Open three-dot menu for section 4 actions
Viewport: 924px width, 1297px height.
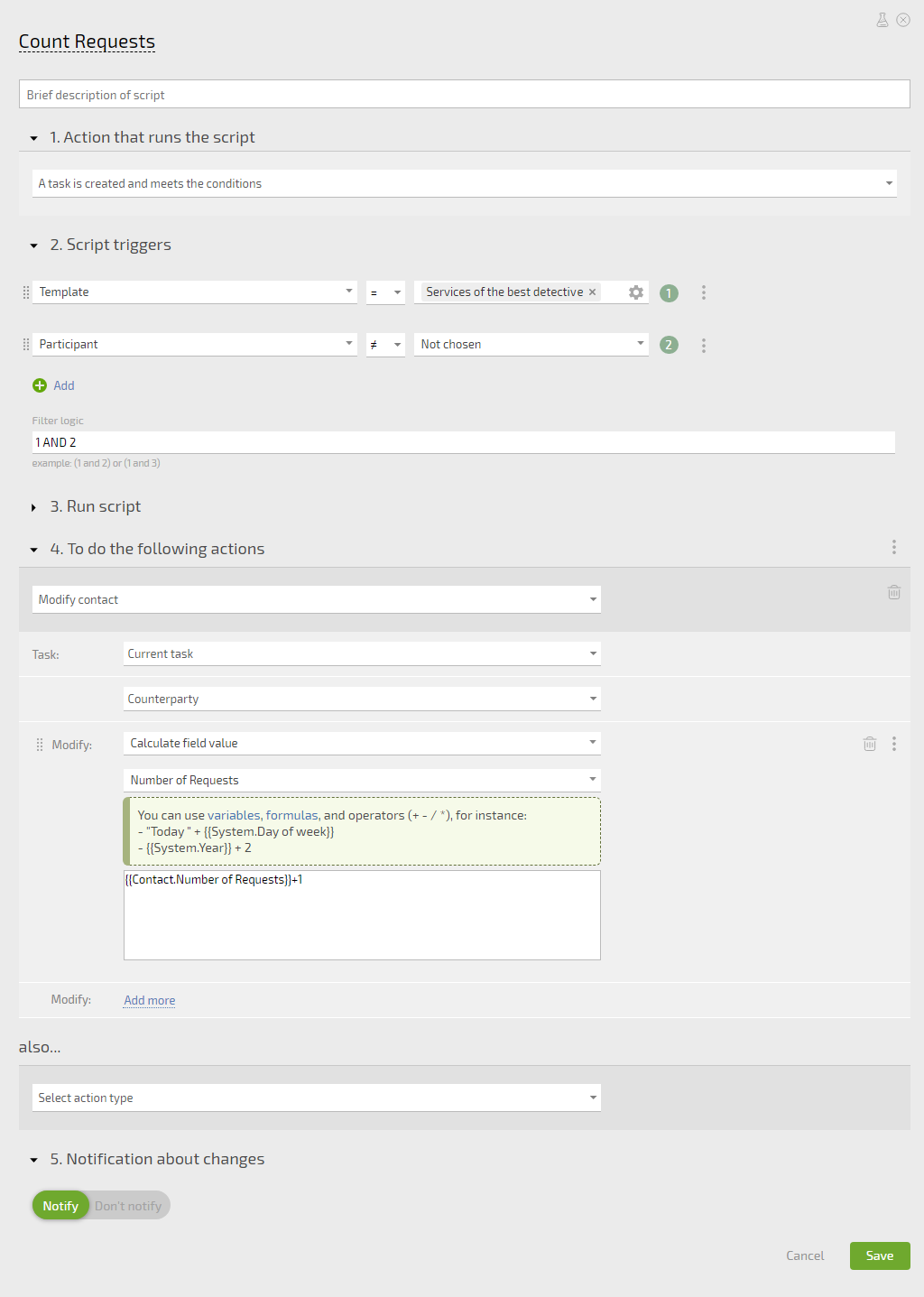click(x=894, y=547)
